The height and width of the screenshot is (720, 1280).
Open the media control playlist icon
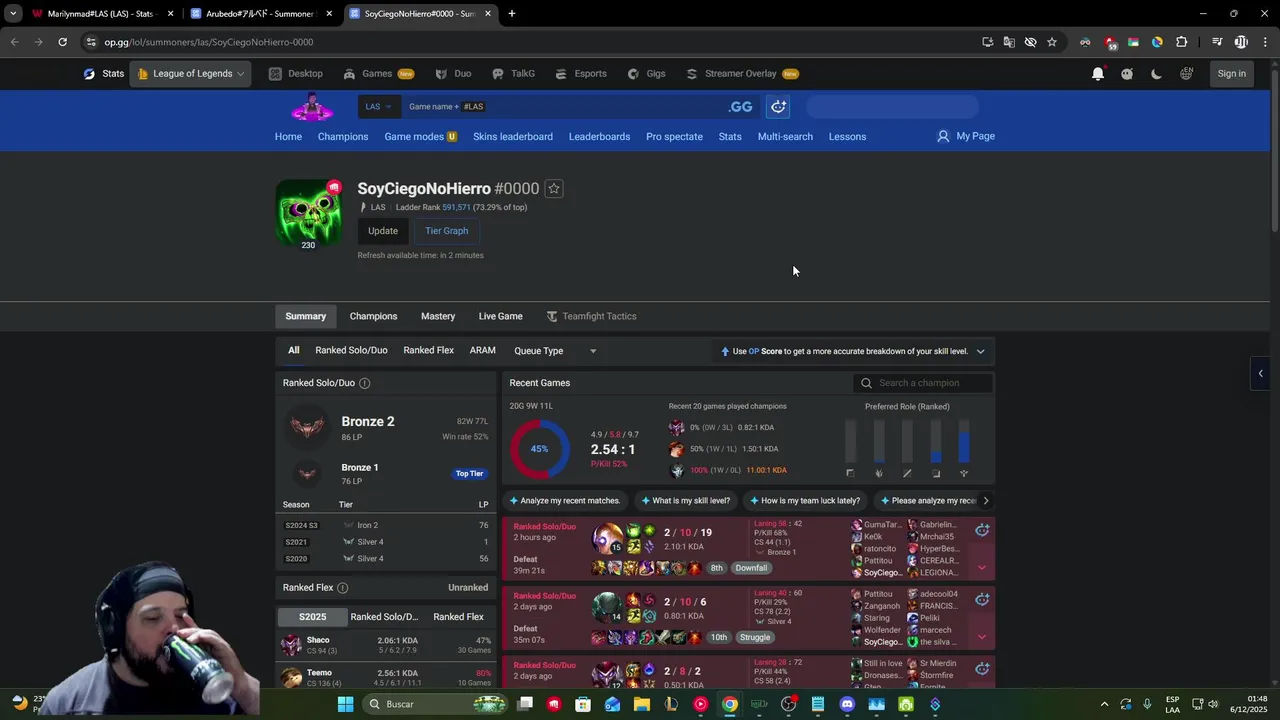(x=1217, y=42)
